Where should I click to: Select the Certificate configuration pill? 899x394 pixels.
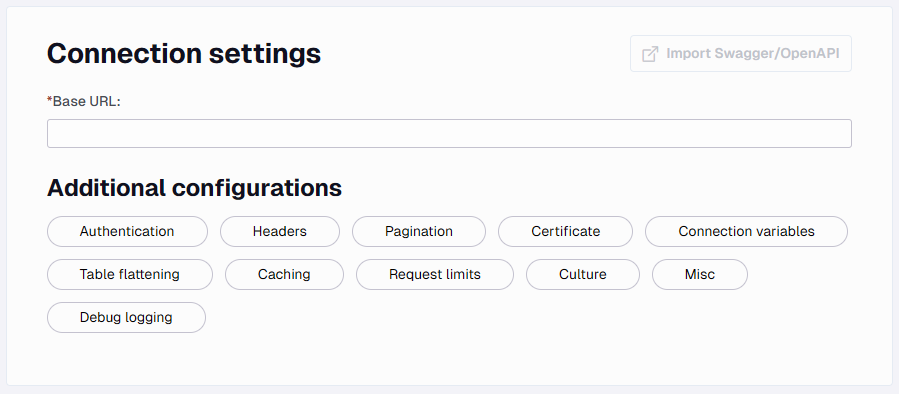(565, 232)
